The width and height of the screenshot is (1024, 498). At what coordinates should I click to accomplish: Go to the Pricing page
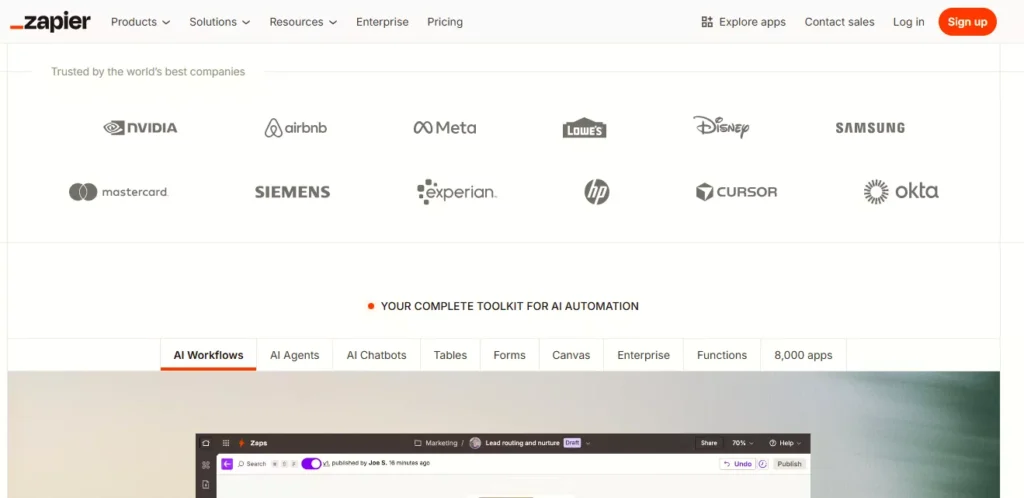coord(445,22)
